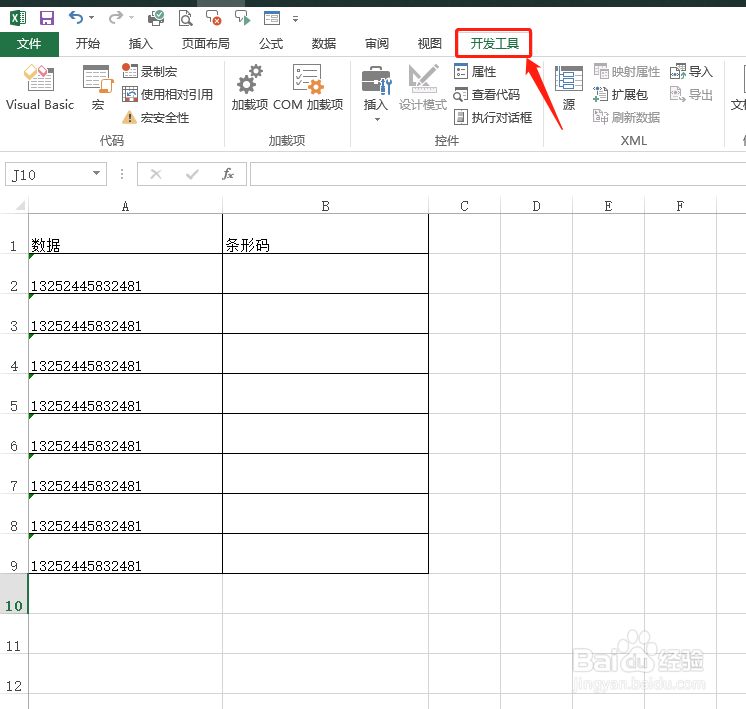Image resolution: width=746 pixels, height=709 pixels.
Task: Click cell A1 containing 数据
Action: click(125, 234)
